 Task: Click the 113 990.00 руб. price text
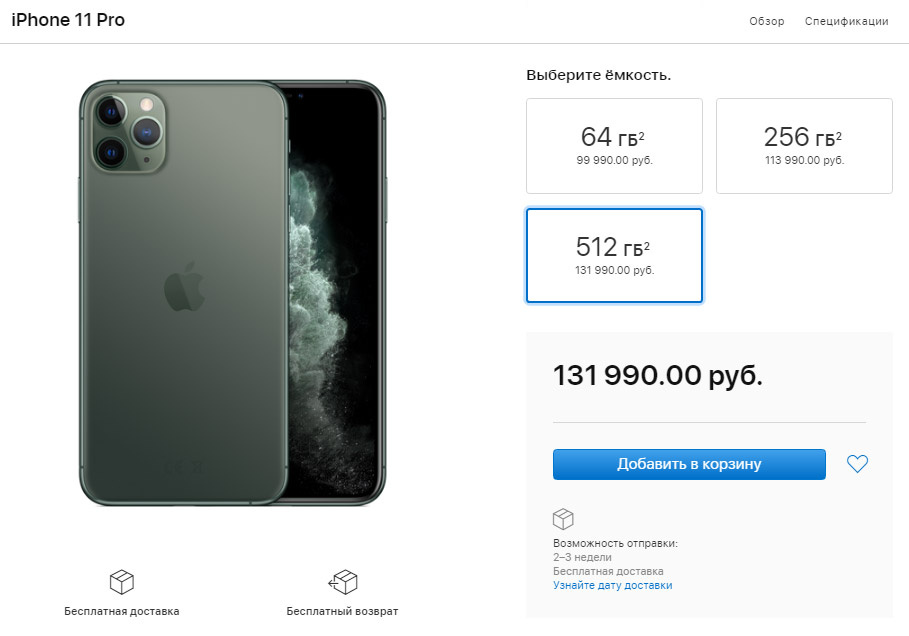804,160
